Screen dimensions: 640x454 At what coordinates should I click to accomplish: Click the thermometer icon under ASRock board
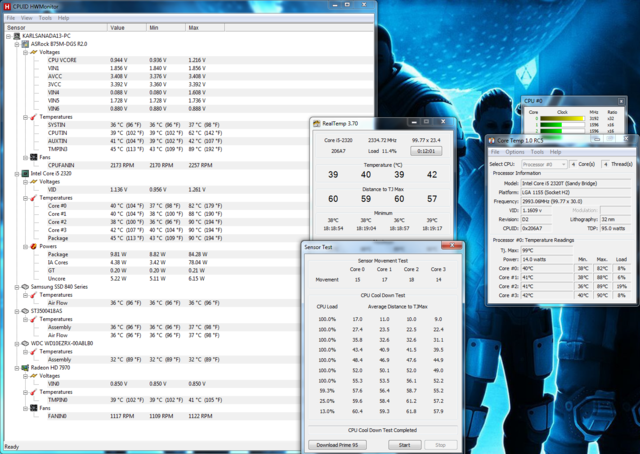pyautogui.click(x=34, y=117)
